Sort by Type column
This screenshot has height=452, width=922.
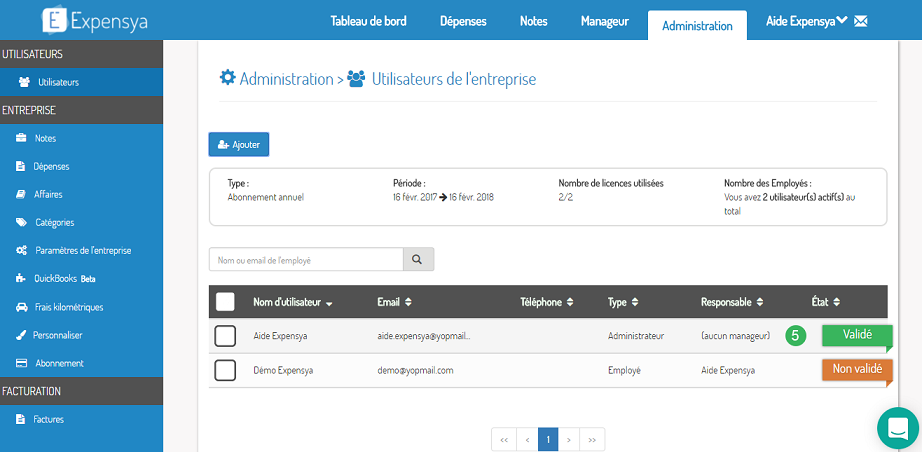click(x=625, y=302)
